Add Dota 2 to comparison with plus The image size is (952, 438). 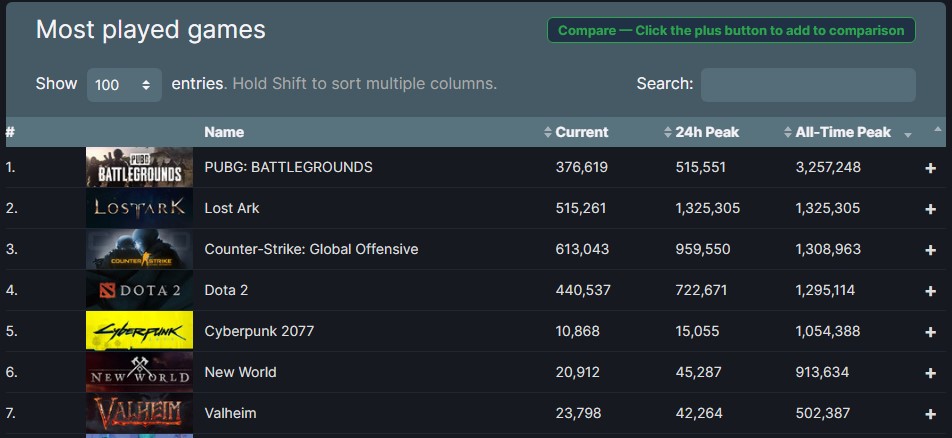pyautogui.click(x=930, y=291)
